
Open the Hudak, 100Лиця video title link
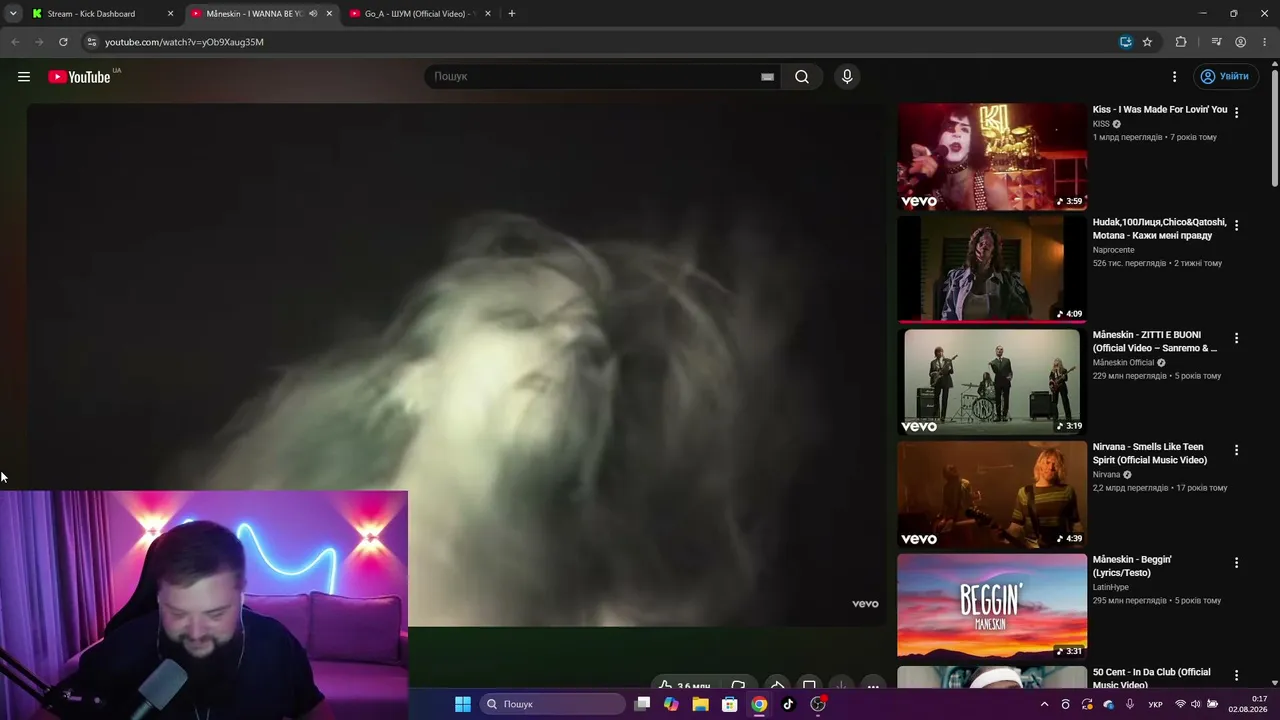pos(1160,229)
